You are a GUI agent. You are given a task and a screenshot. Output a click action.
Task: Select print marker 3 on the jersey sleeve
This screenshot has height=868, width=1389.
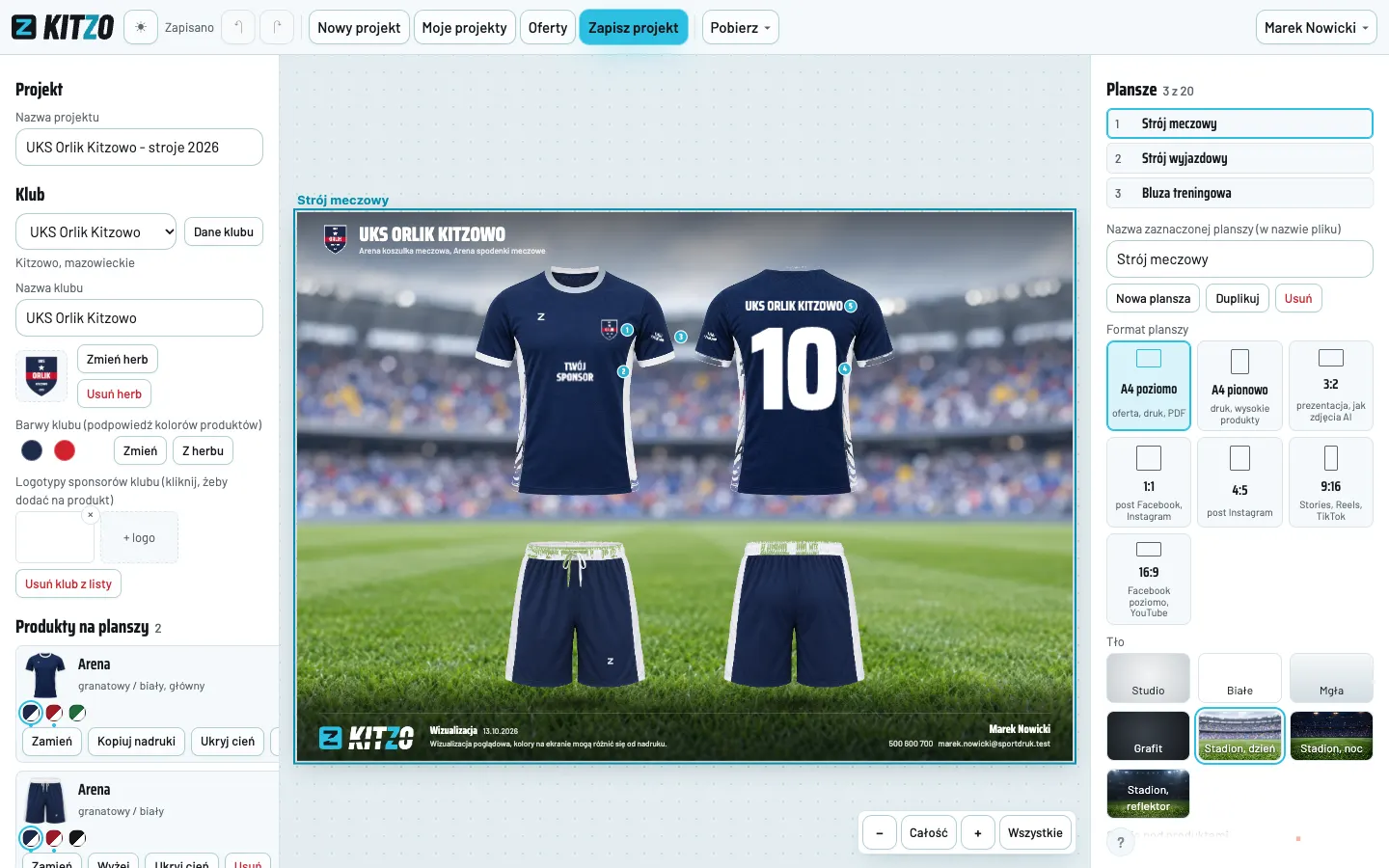click(x=681, y=337)
